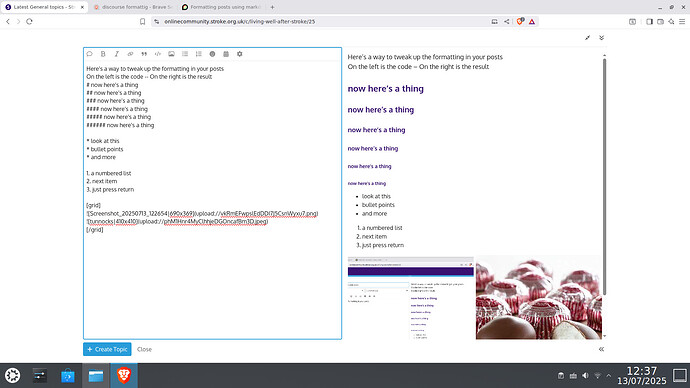The image size is (690, 388).
Task: Open the emoji picker in the toolbar
Action: (x=212, y=54)
